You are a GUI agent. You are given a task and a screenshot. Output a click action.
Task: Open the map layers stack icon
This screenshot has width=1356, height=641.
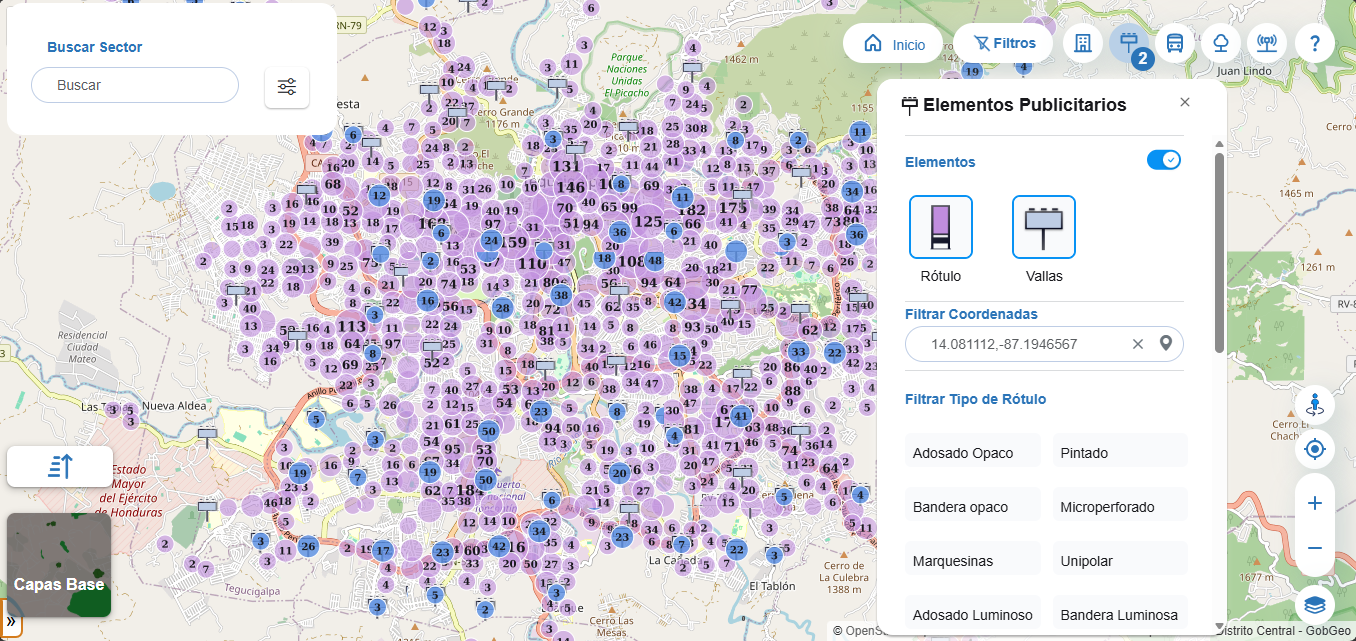click(x=1314, y=605)
